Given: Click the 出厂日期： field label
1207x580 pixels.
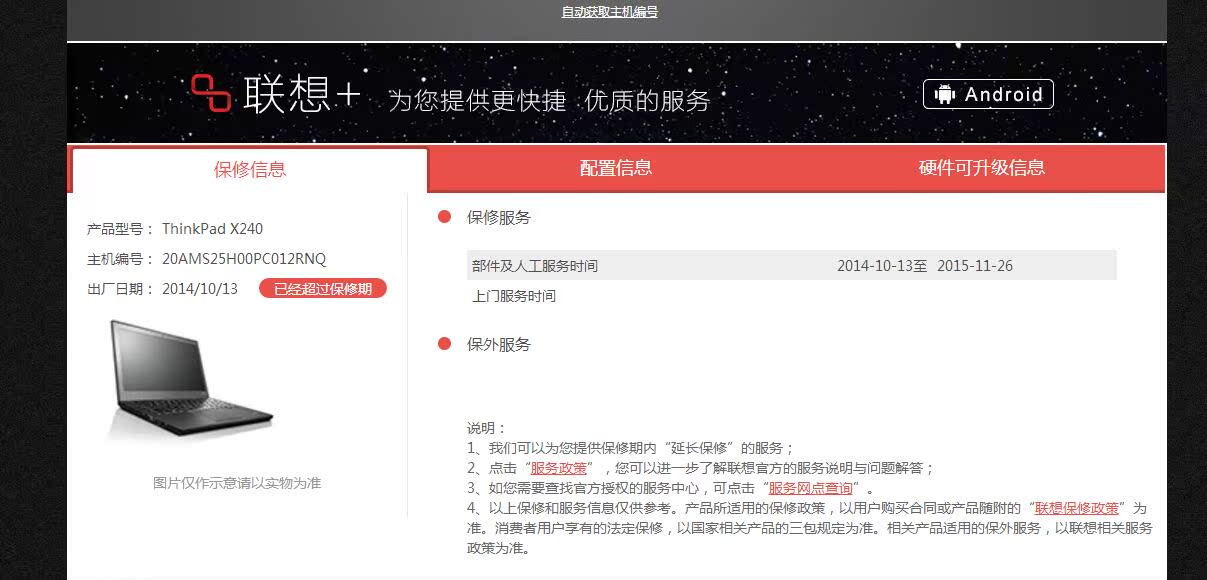Looking at the screenshot, I should tap(121, 289).
